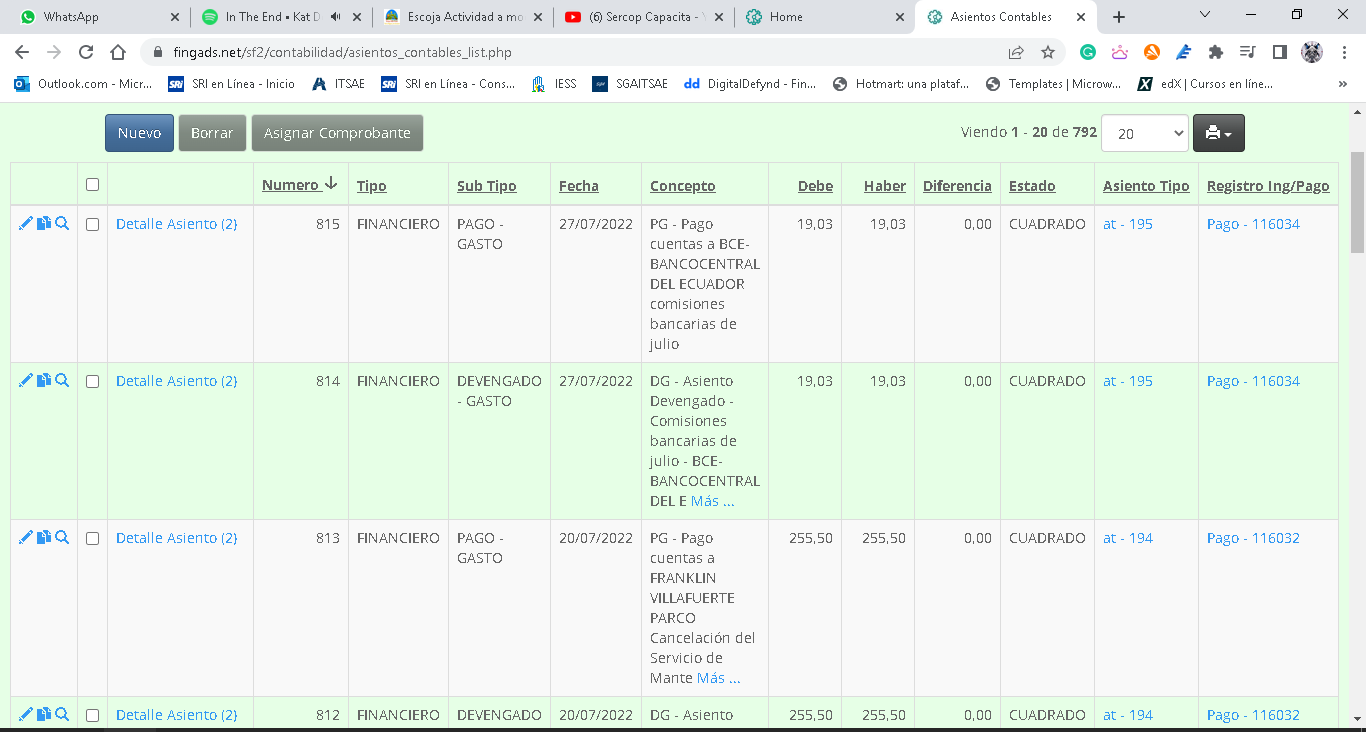Open the browser extensions puzzle icon
1366x732 pixels.
pyautogui.click(x=1215, y=52)
